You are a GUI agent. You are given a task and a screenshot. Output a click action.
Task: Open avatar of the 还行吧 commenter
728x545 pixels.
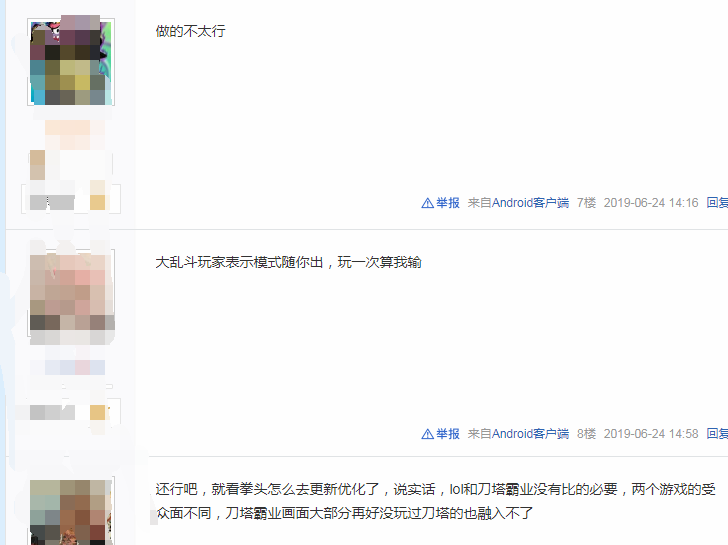(x=71, y=512)
